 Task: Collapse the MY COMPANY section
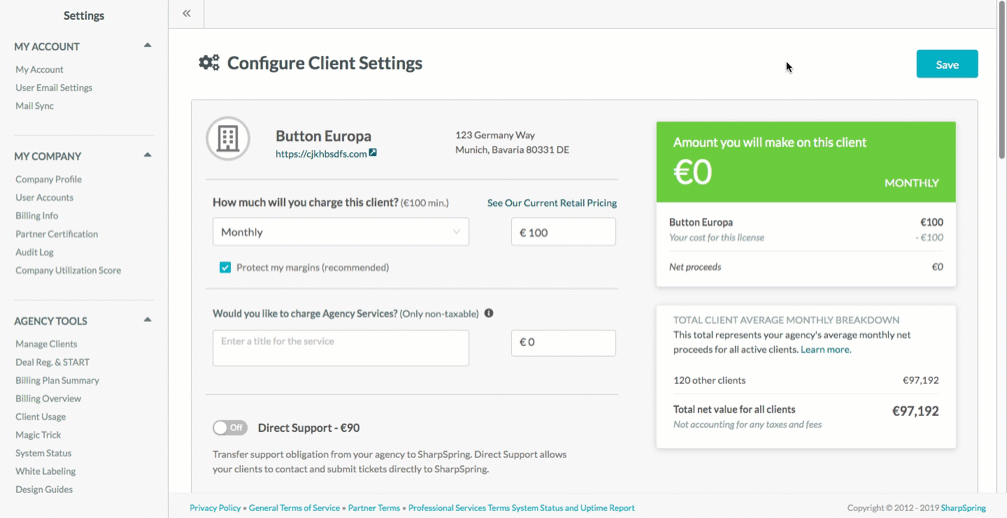coord(147,155)
